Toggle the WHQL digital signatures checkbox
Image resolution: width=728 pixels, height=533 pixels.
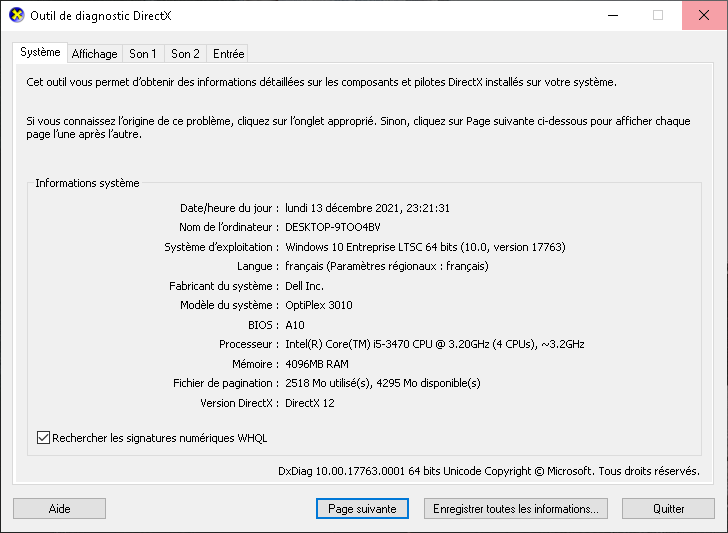[43, 438]
